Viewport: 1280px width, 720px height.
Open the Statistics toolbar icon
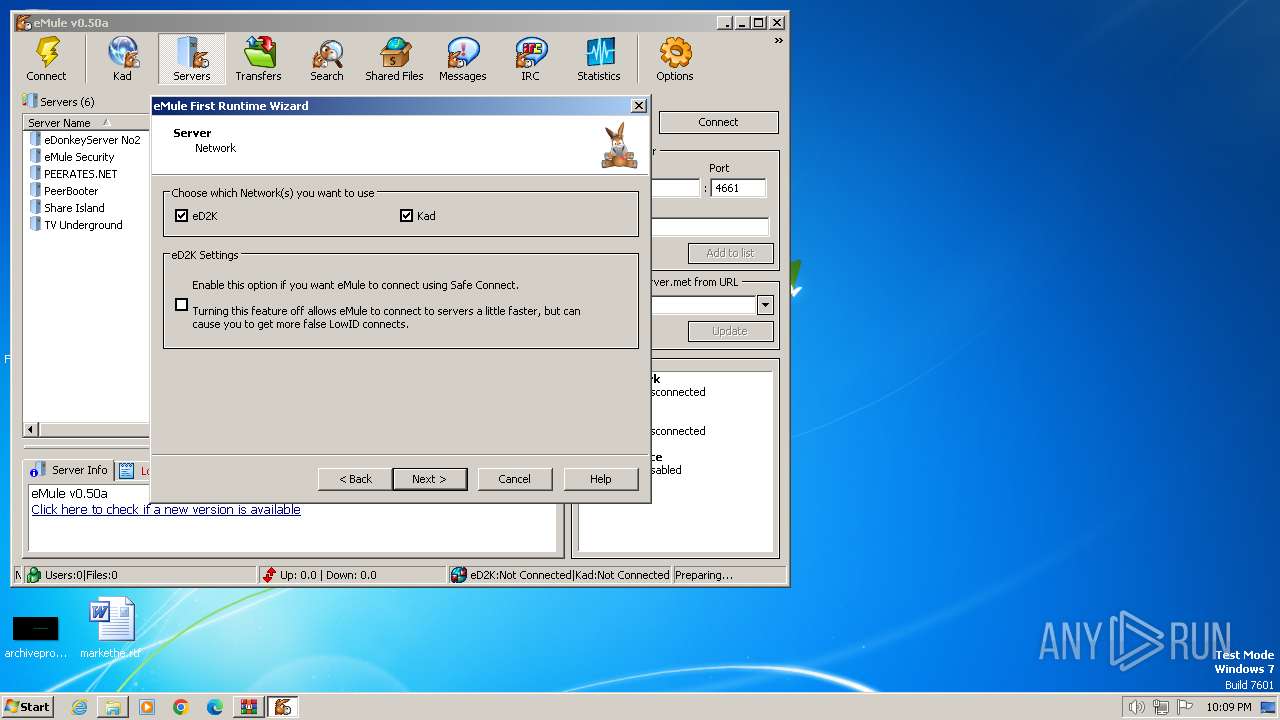[x=598, y=60]
